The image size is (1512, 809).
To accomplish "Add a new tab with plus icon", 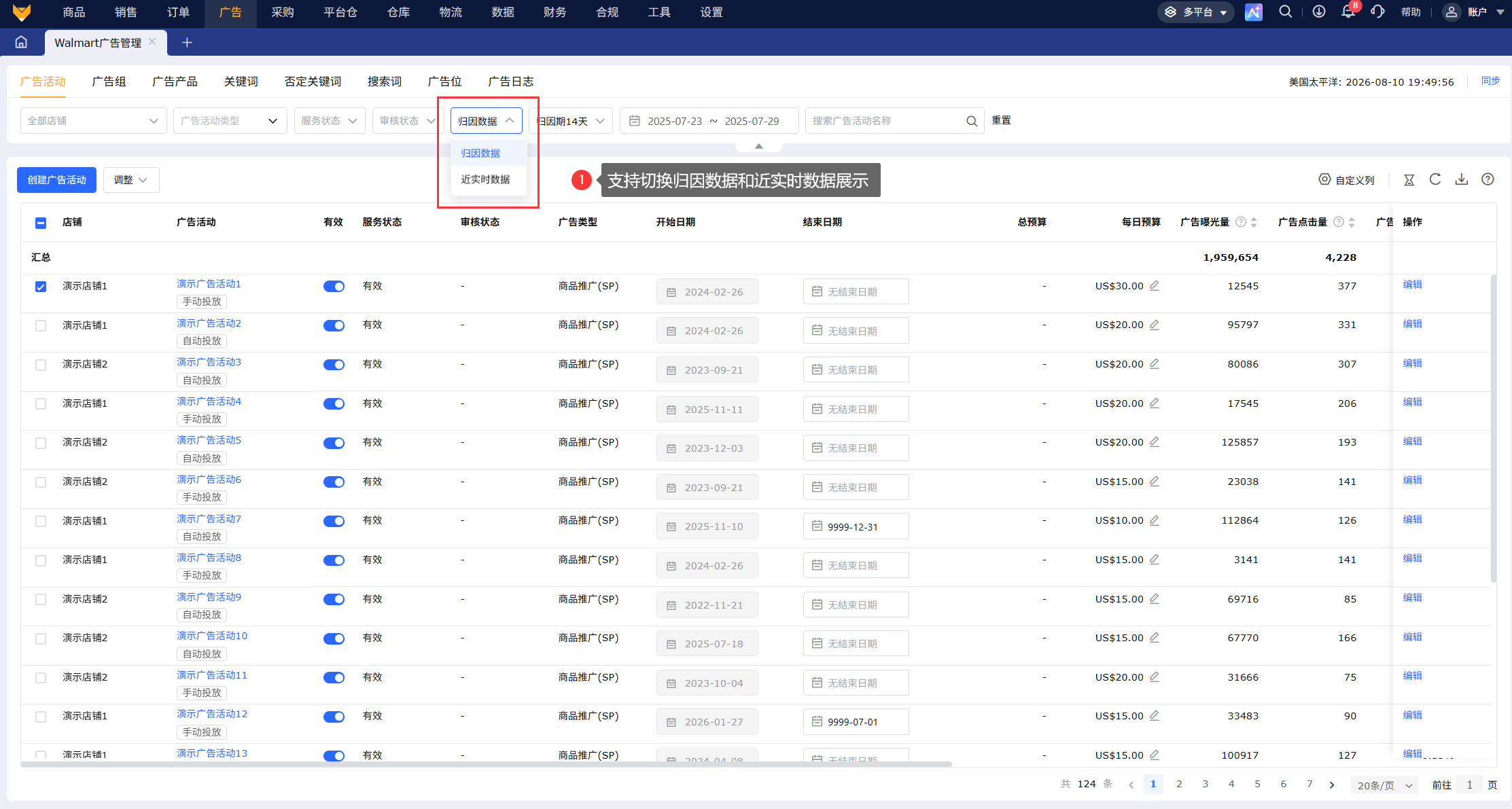I will (x=187, y=43).
